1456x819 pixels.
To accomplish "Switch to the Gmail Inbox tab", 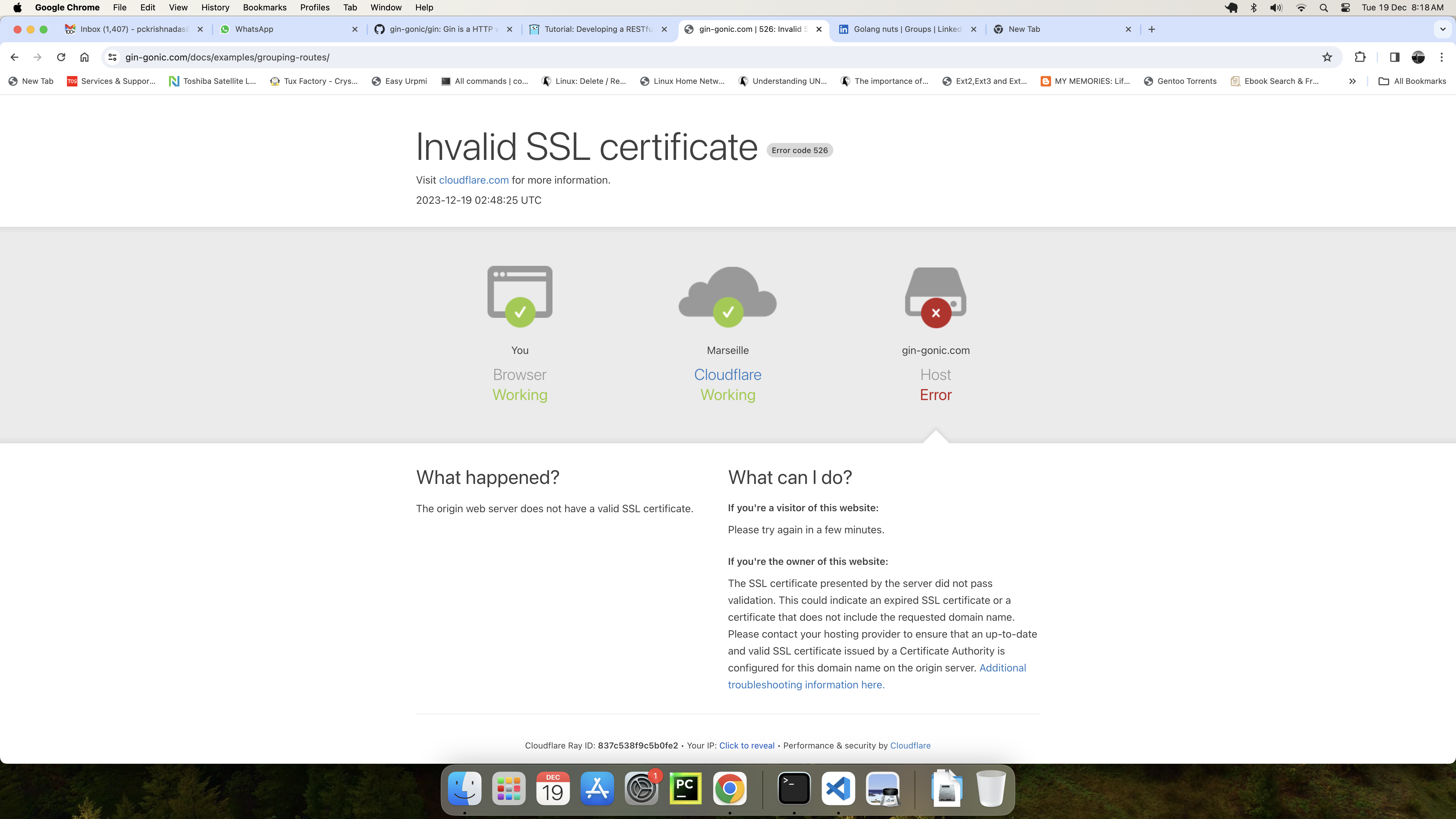I will (134, 29).
